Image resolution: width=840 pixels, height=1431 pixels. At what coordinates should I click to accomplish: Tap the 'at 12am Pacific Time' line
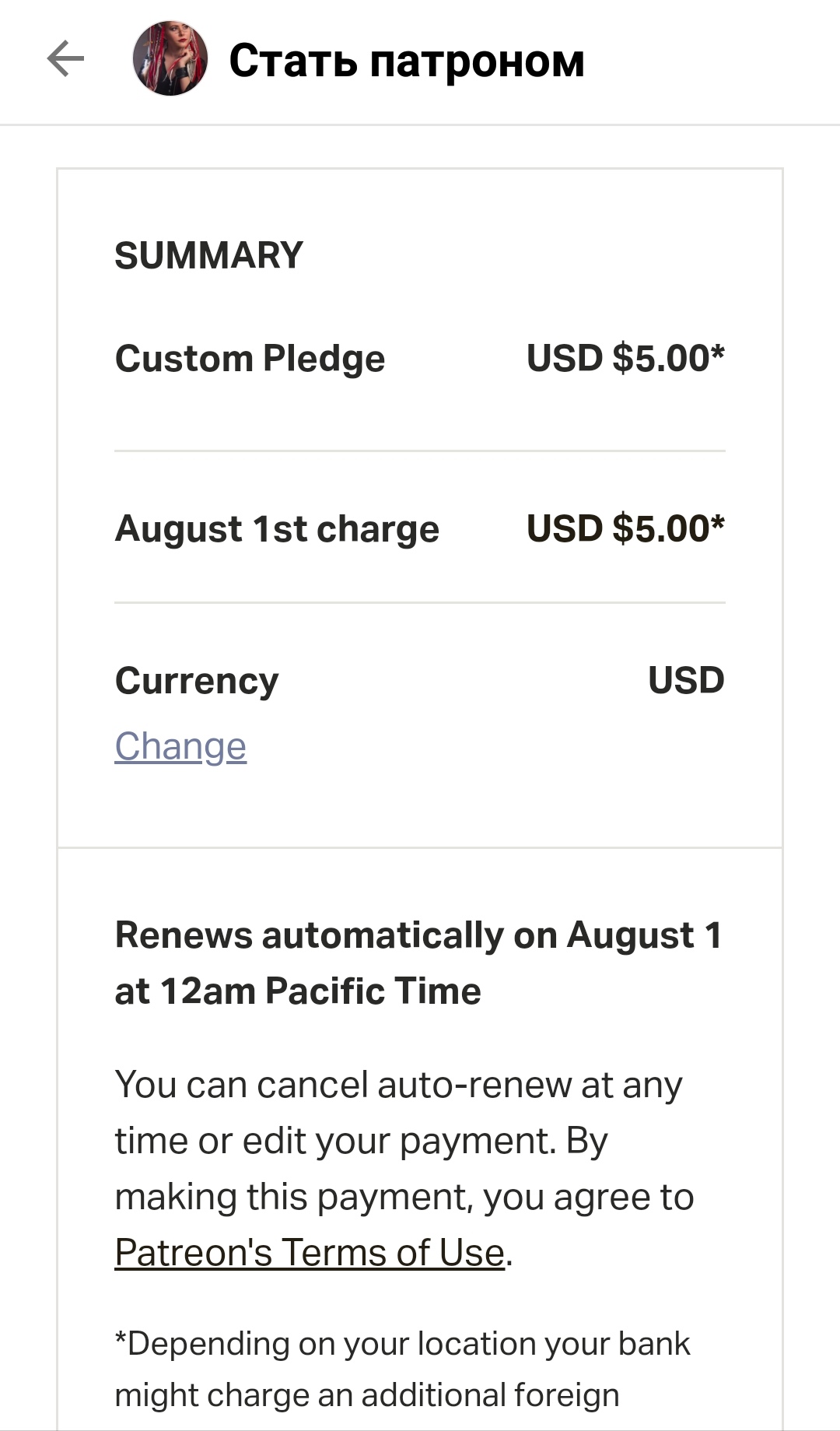(298, 991)
